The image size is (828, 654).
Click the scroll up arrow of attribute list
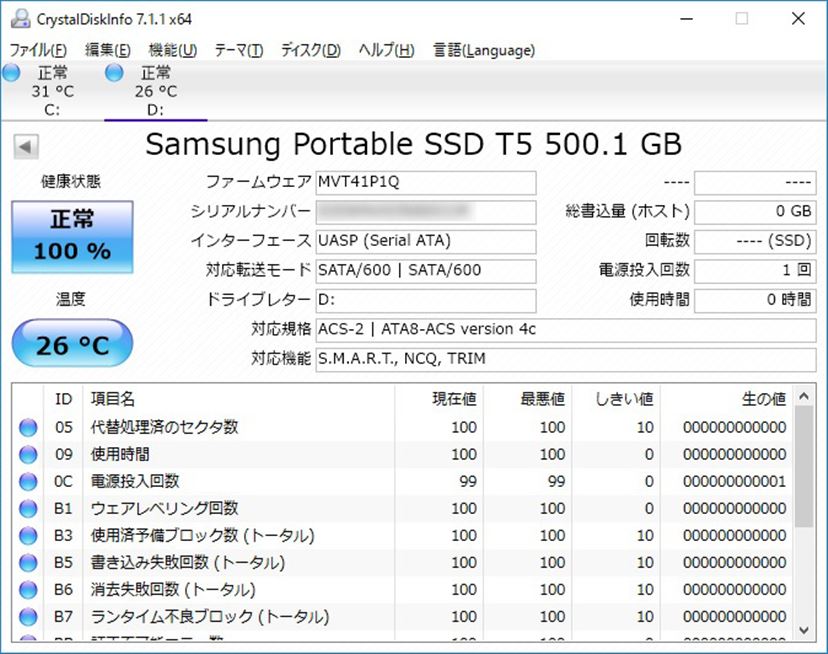coord(804,396)
